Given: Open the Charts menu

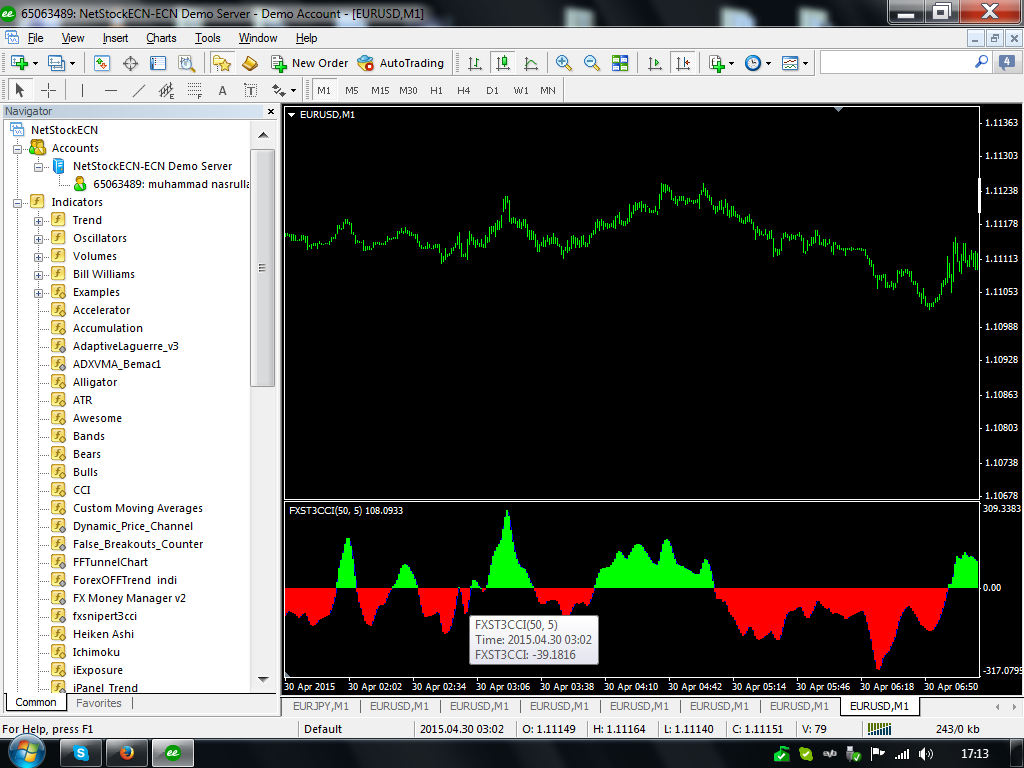Looking at the screenshot, I should tap(161, 38).
